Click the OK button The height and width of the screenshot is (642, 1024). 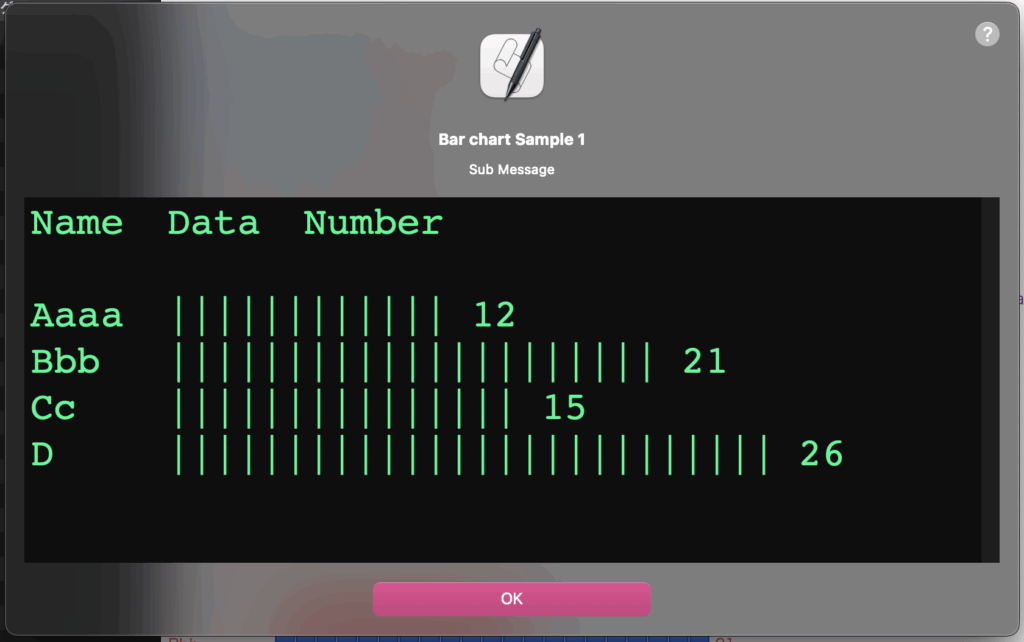point(511,599)
